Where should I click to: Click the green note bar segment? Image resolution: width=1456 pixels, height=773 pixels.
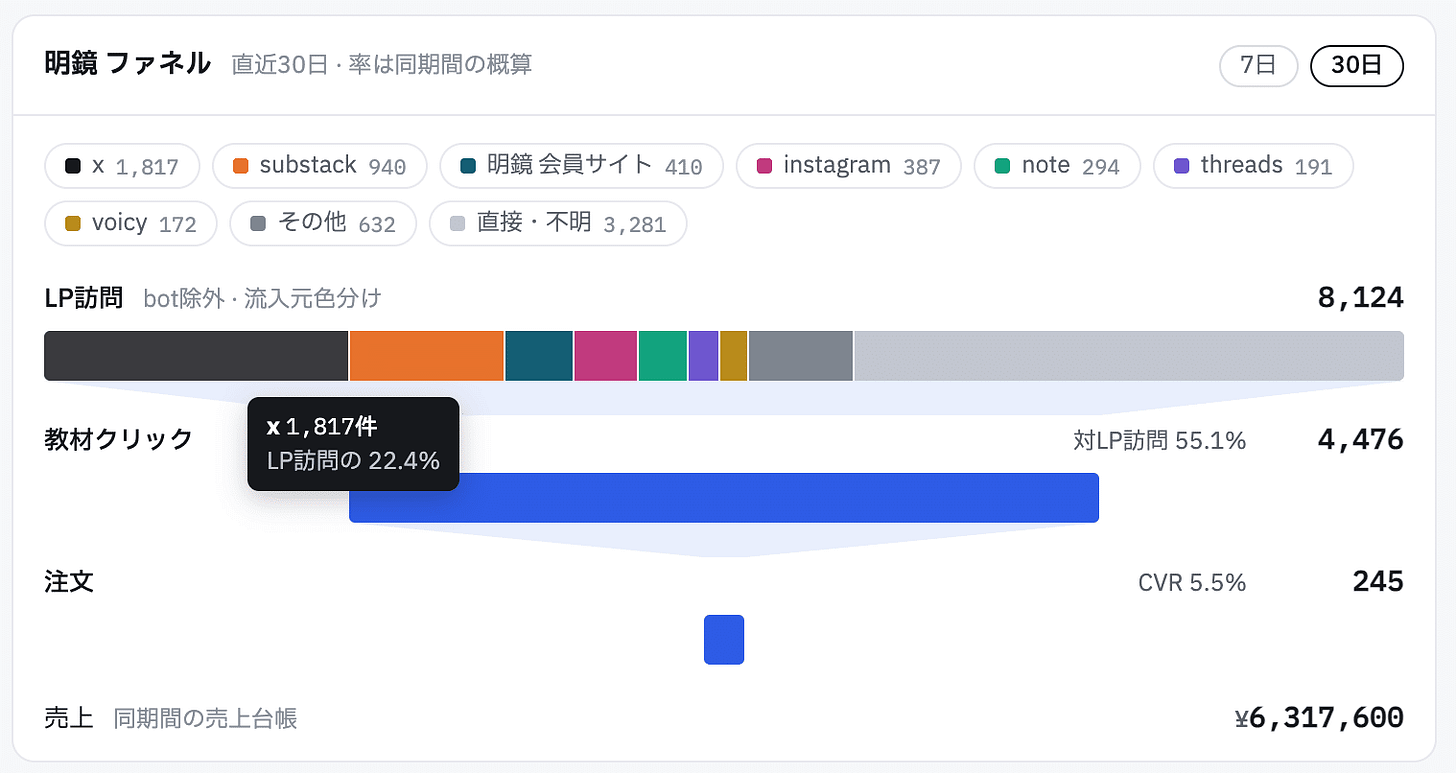point(663,356)
